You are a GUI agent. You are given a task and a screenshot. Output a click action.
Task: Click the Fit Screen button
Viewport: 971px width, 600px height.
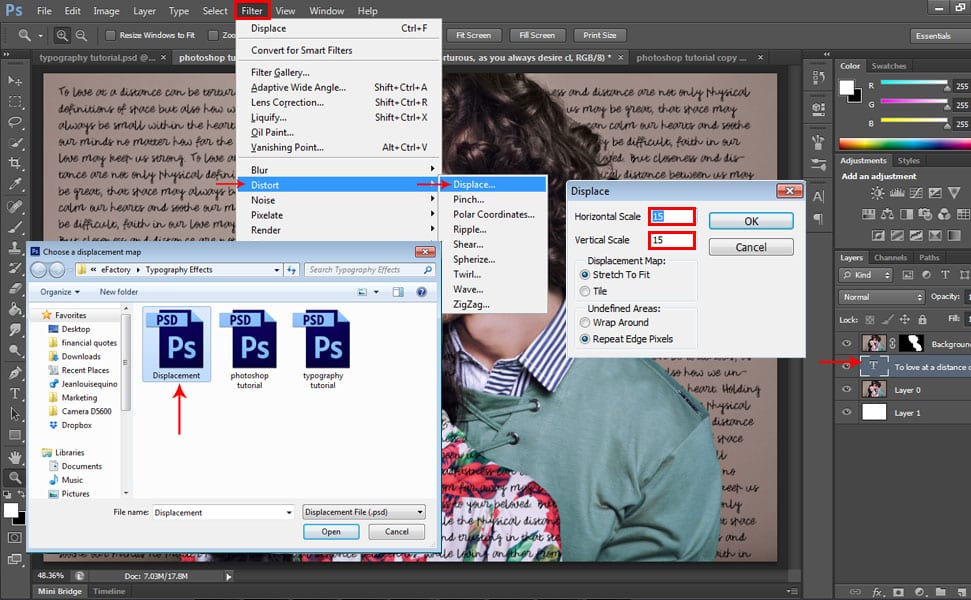[x=473, y=35]
